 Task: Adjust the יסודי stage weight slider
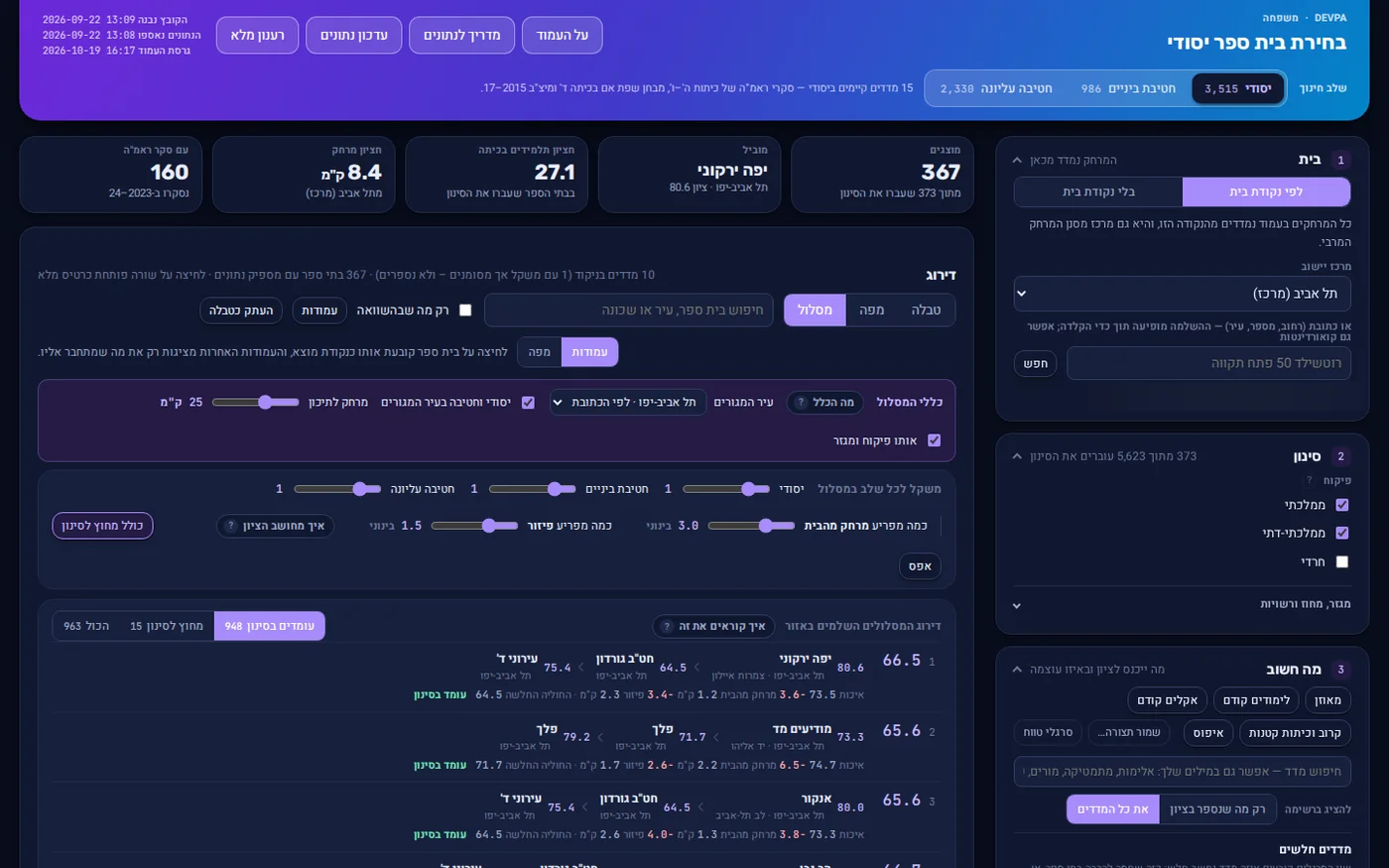(x=725, y=489)
